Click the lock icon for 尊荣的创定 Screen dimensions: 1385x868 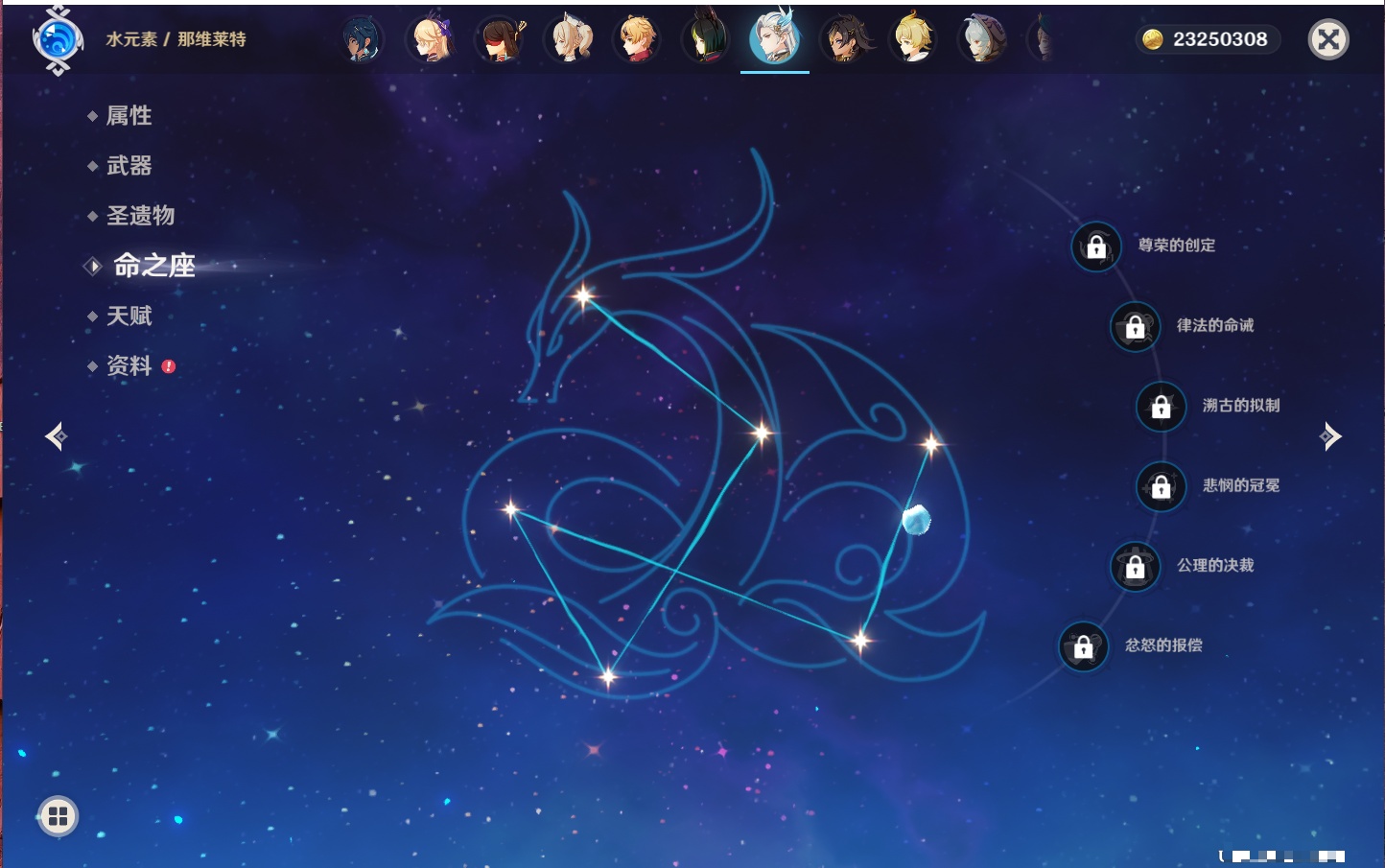(1096, 246)
